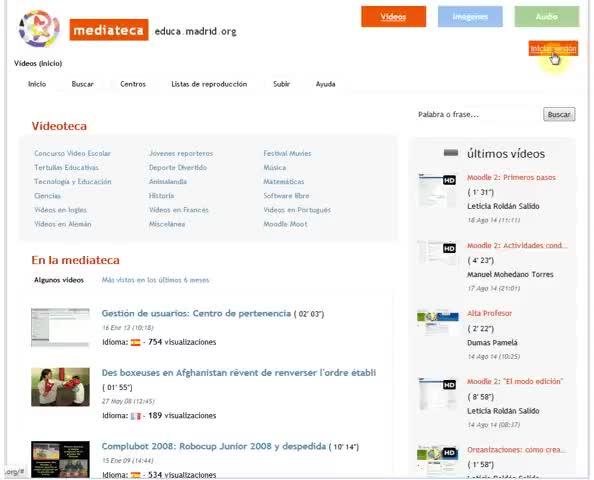Open Festival Muvies category

pyautogui.click(x=287, y=153)
